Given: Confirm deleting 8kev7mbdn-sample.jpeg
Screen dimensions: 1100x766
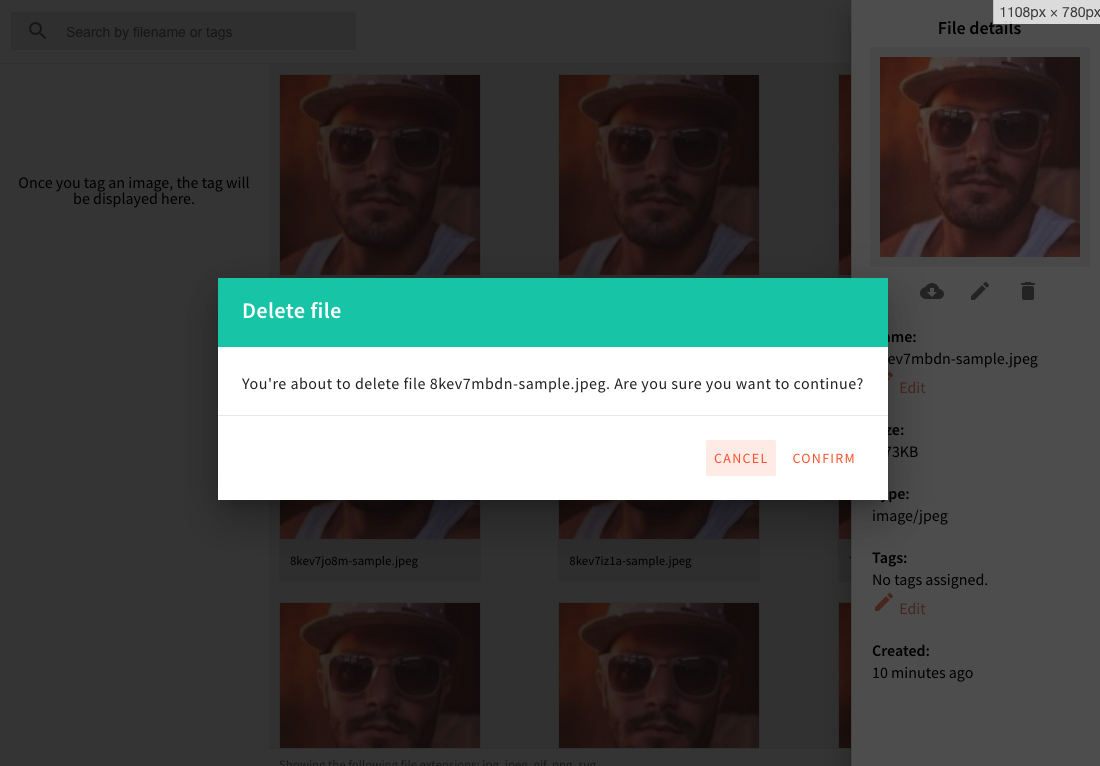Looking at the screenshot, I should [x=823, y=458].
